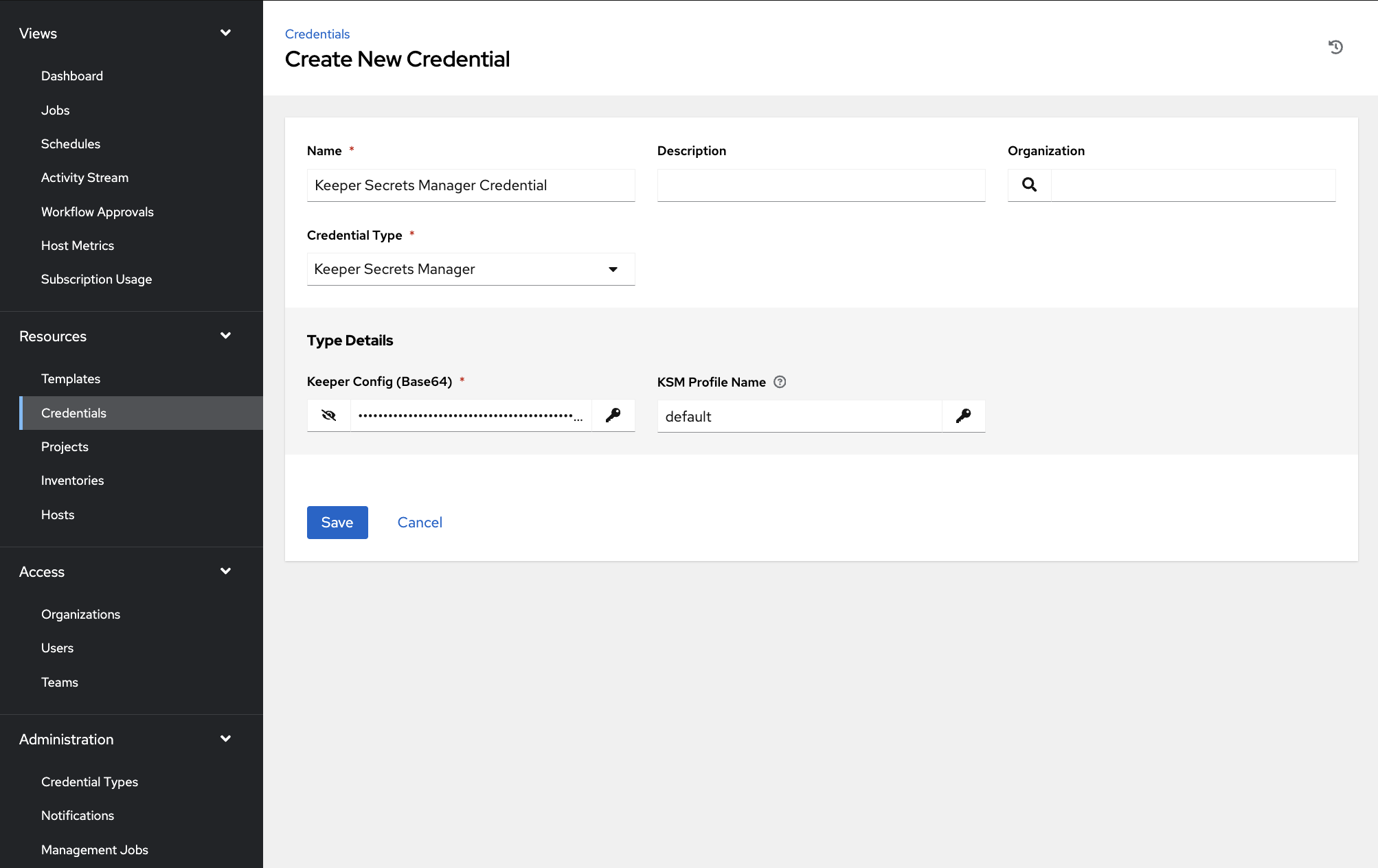The width and height of the screenshot is (1378, 868).
Task: Click the KSM Profile Name help icon
Action: tap(780, 382)
